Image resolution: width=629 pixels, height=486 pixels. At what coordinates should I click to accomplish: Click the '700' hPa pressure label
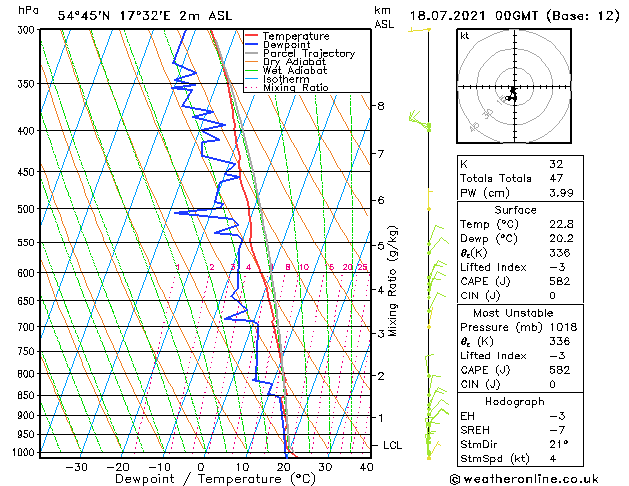point(28,327)
